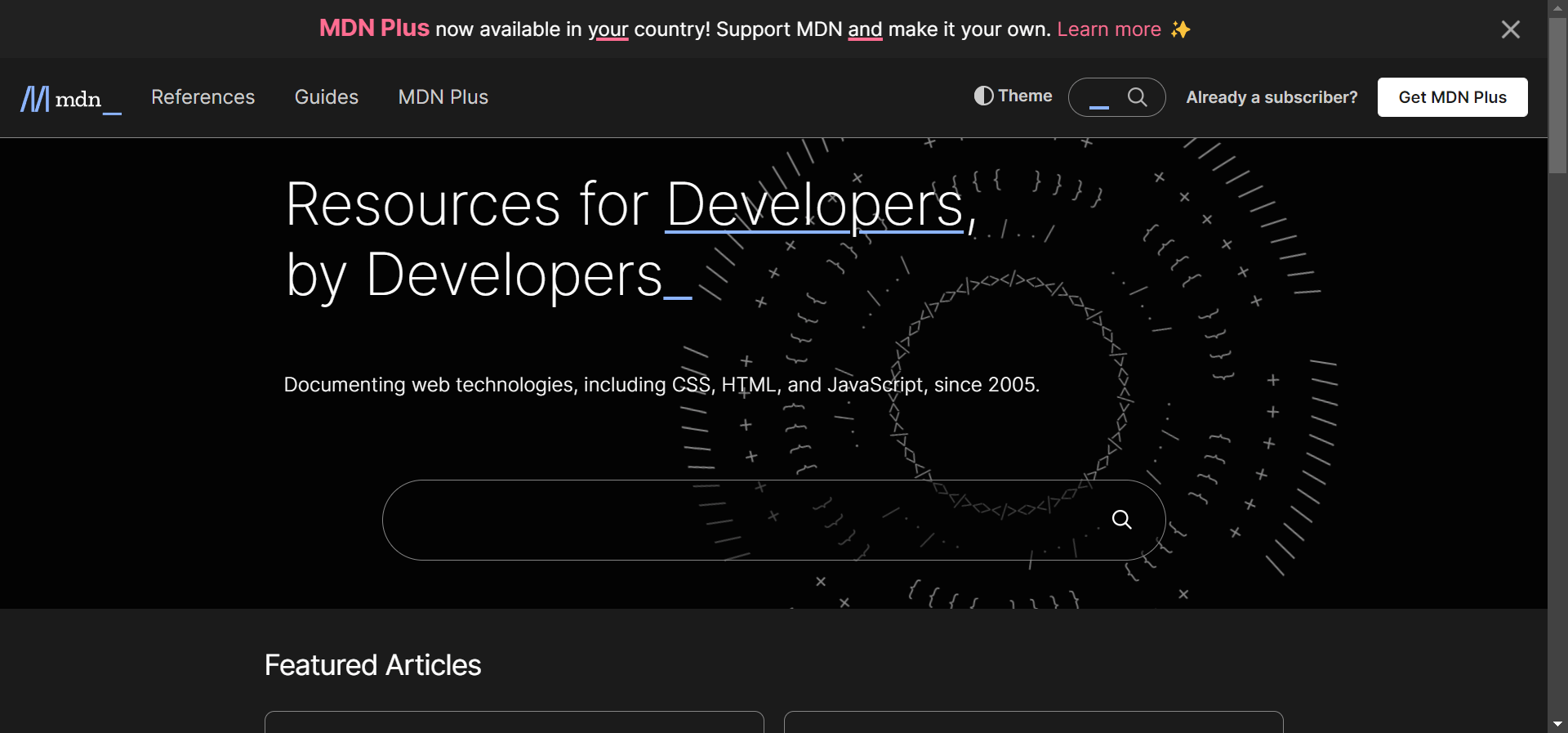The image size is (1568, 733).
Task: Click the MDN logo icon
Action: click(35, 99)
